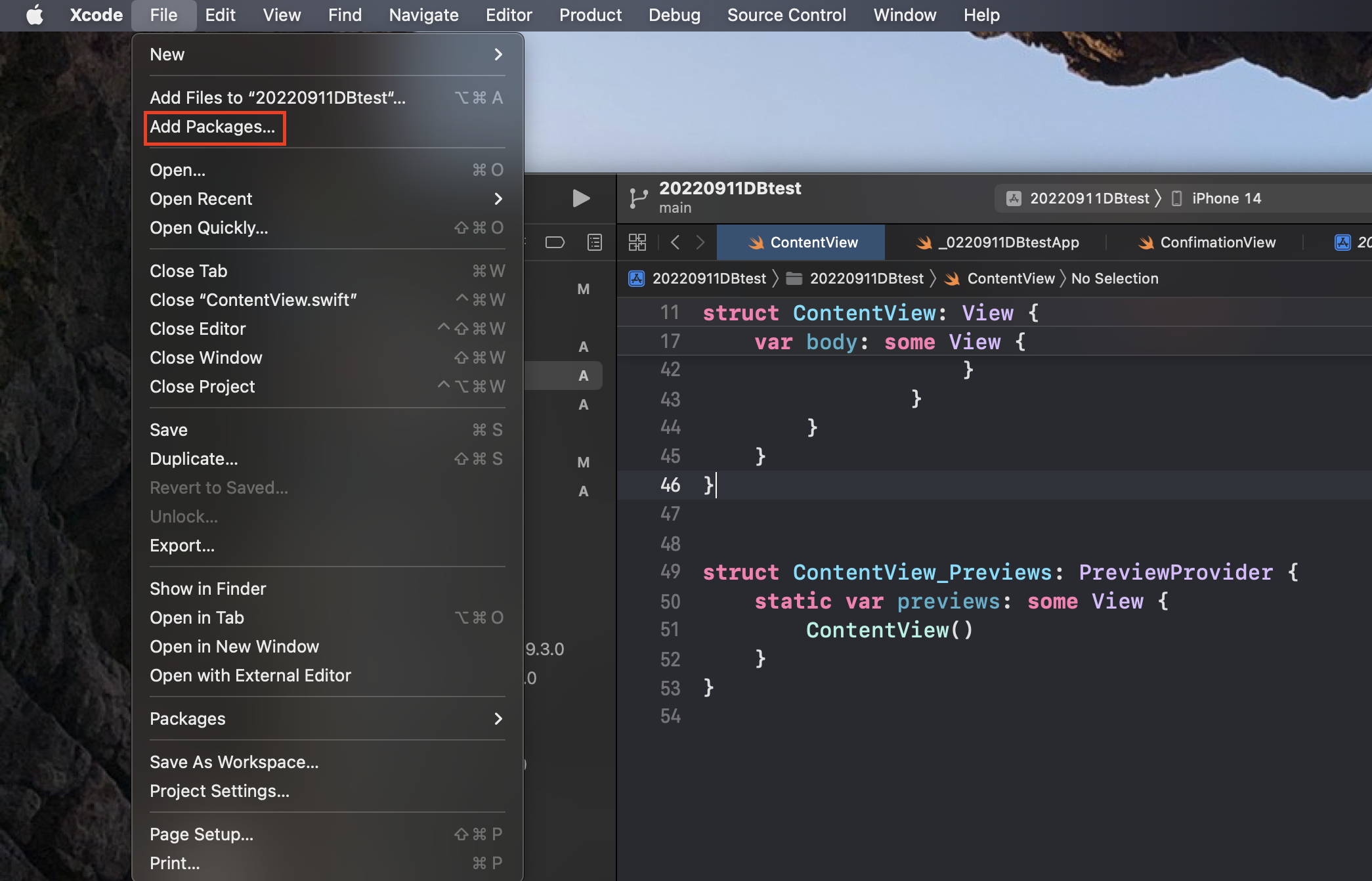This screenshot has height=881, width=1372.
Task: Select Close Project
Action: pyautogui.click(x=327, y=387)
